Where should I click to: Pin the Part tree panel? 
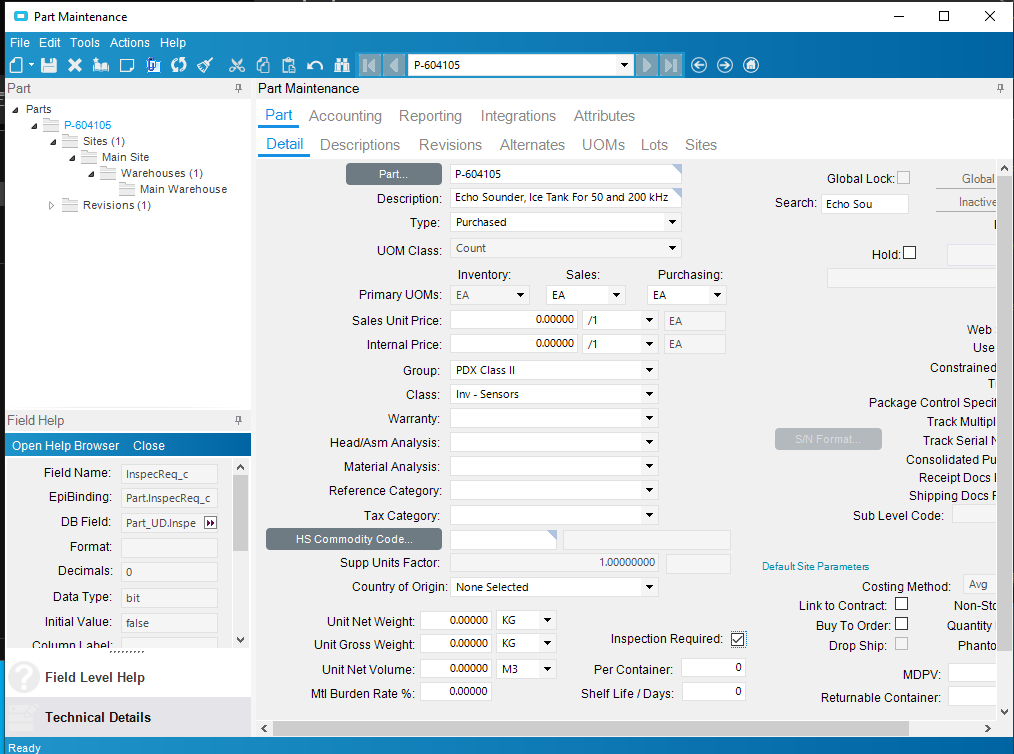pyautogui.click(x=239, y=89)
